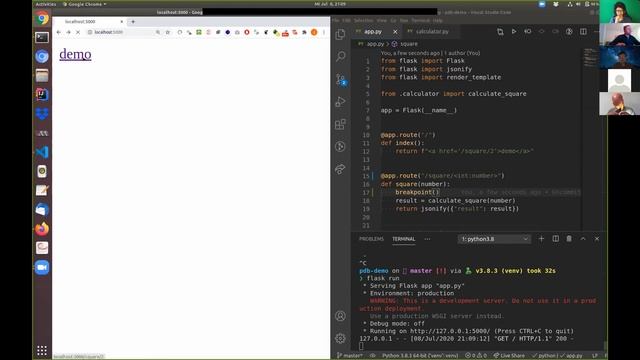Image resolution: width=640 pixels, height=360 pixels.
Task: Click Split Editor icon in editor toolbar
Action: [583, 31]
